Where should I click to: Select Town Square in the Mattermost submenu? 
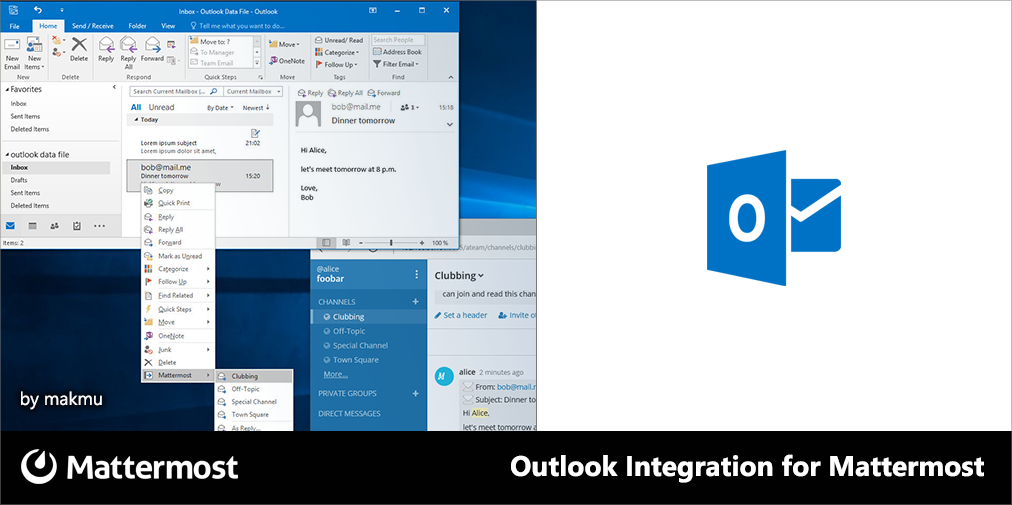click(254, 415)
